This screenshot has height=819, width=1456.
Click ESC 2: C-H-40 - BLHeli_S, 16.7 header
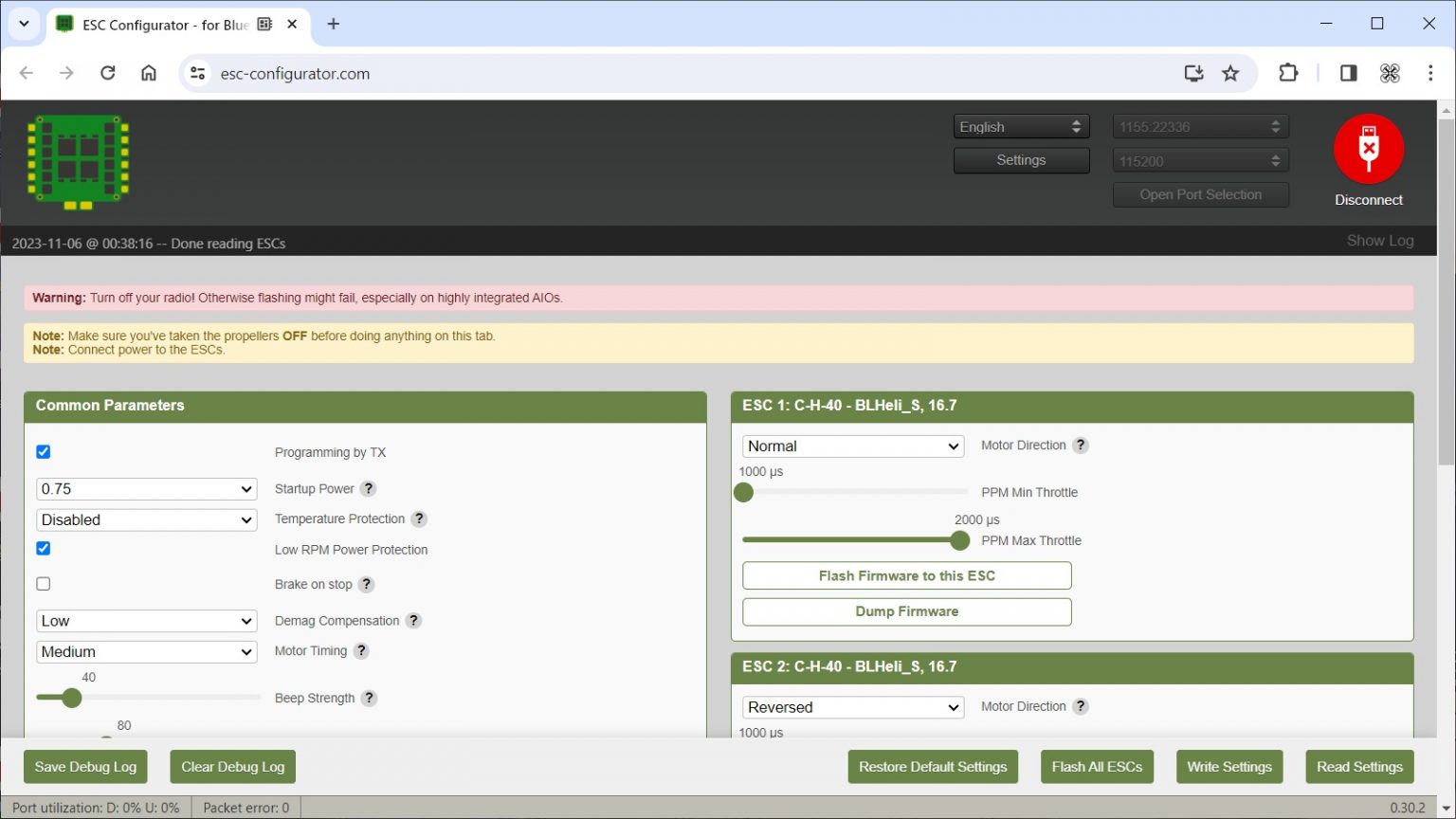click(x=1072, y=667)
